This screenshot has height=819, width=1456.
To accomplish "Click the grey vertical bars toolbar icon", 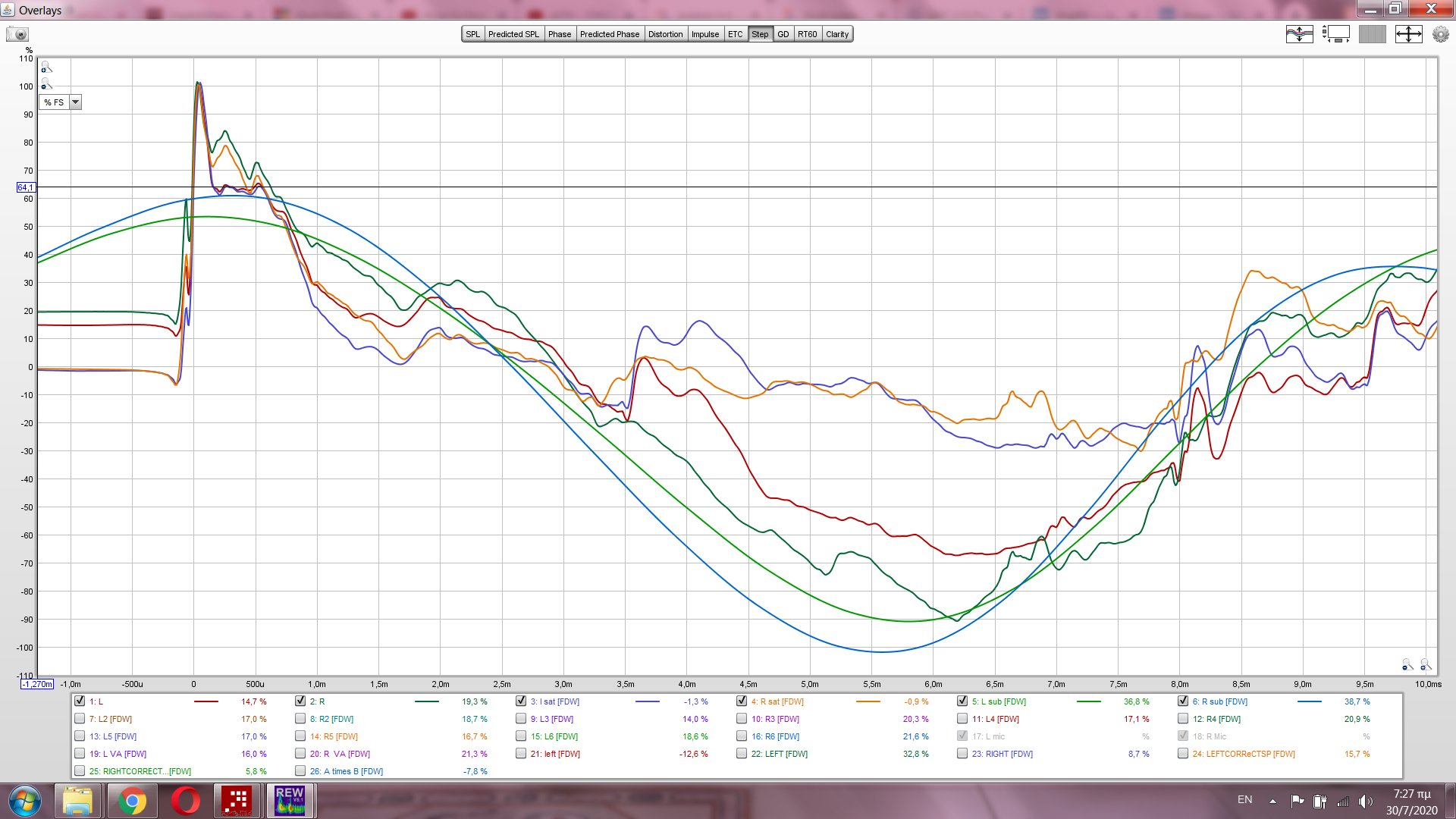I will 1372,34.
